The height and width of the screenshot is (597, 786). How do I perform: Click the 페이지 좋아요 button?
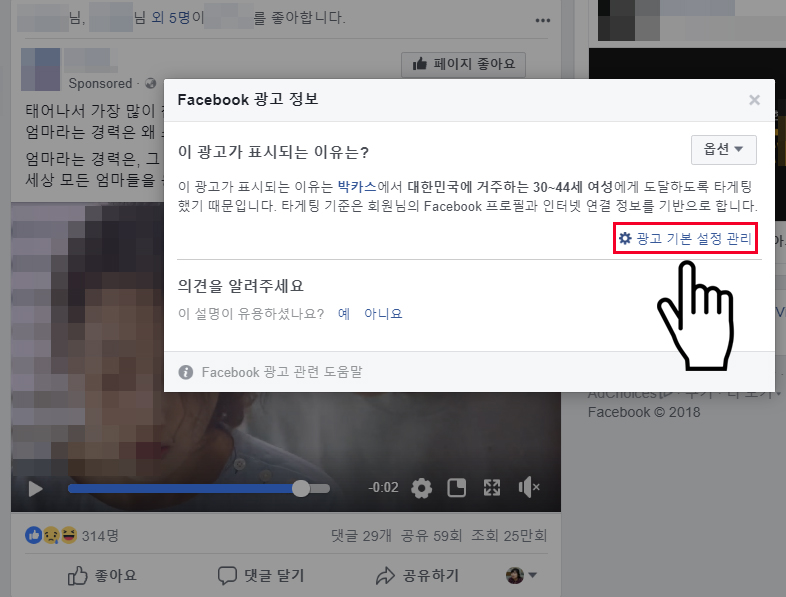pos(464,65)
